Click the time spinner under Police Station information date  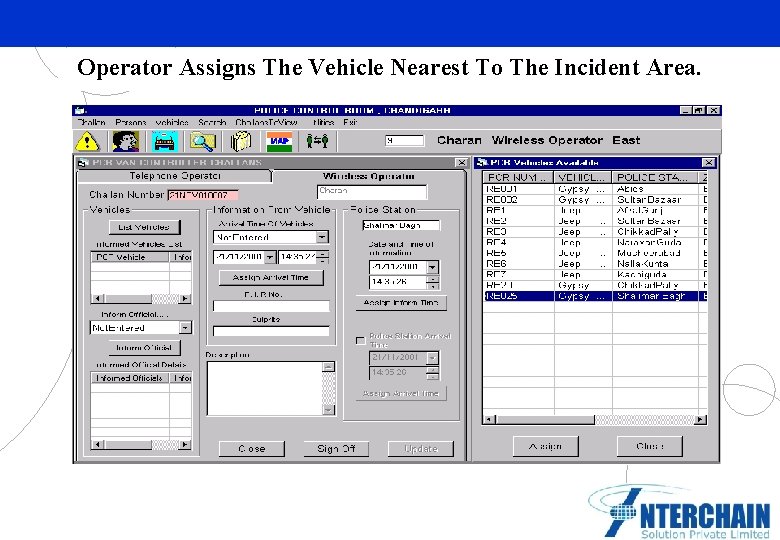[x=433, y=282]
